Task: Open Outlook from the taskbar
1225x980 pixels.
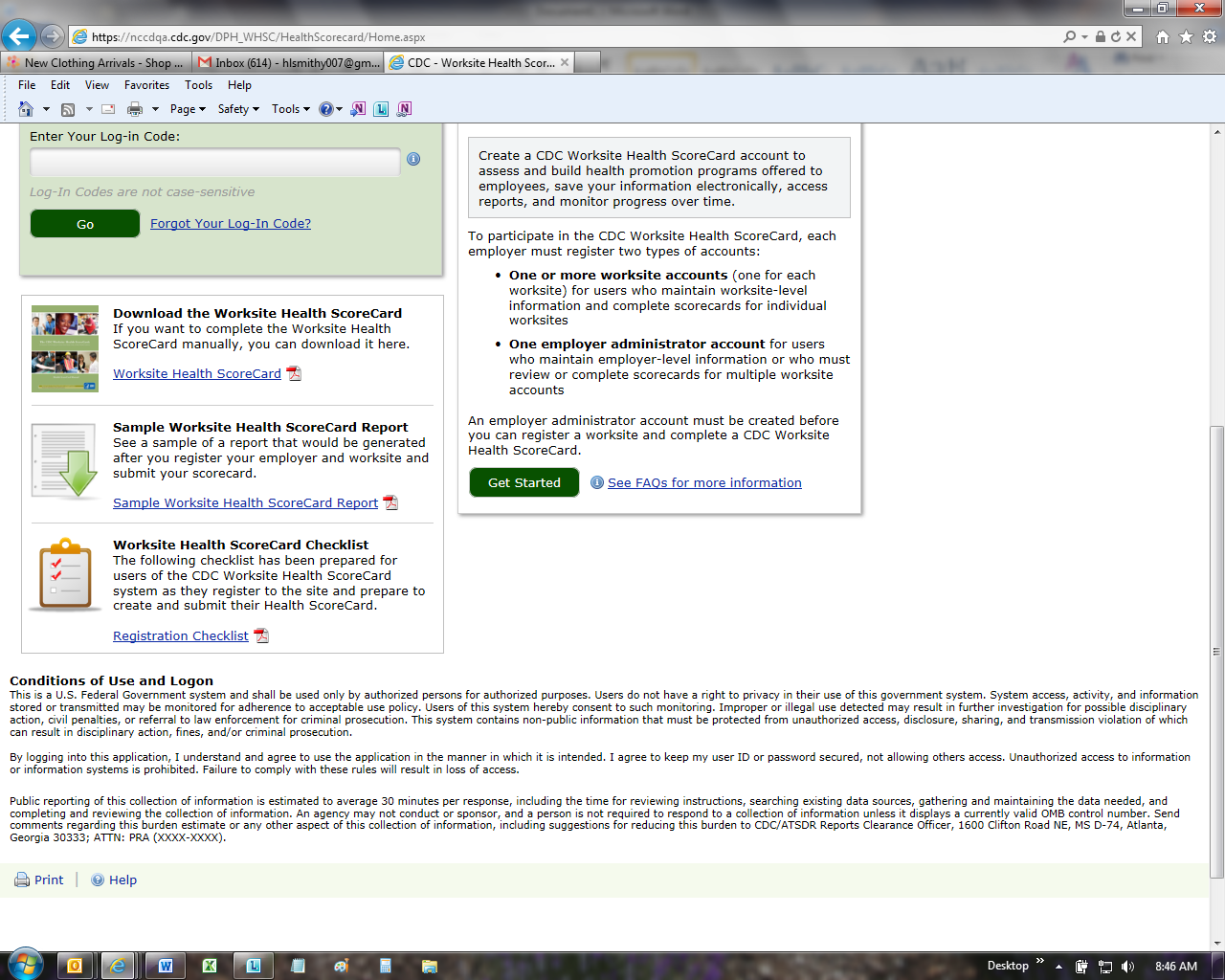Action: 74,966
